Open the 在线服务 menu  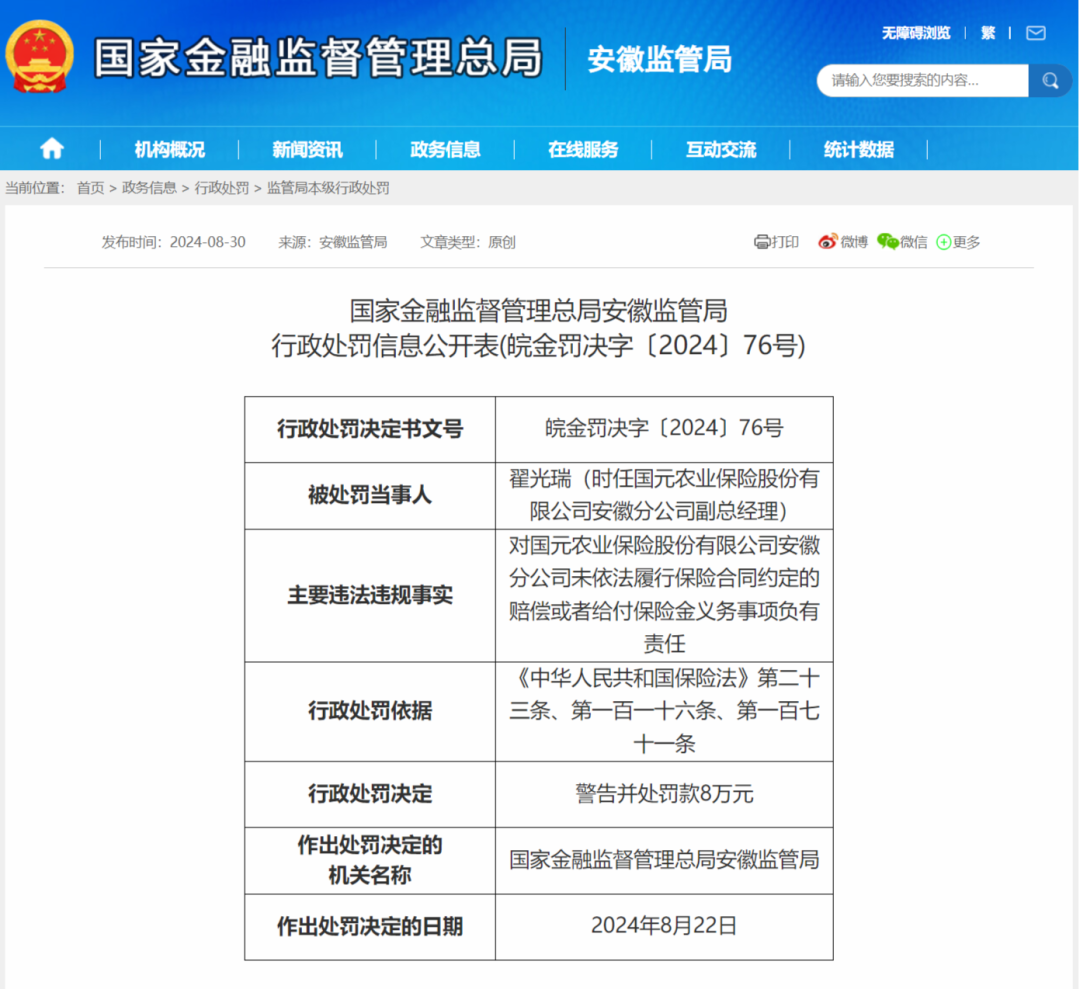[x=583, y=149]
